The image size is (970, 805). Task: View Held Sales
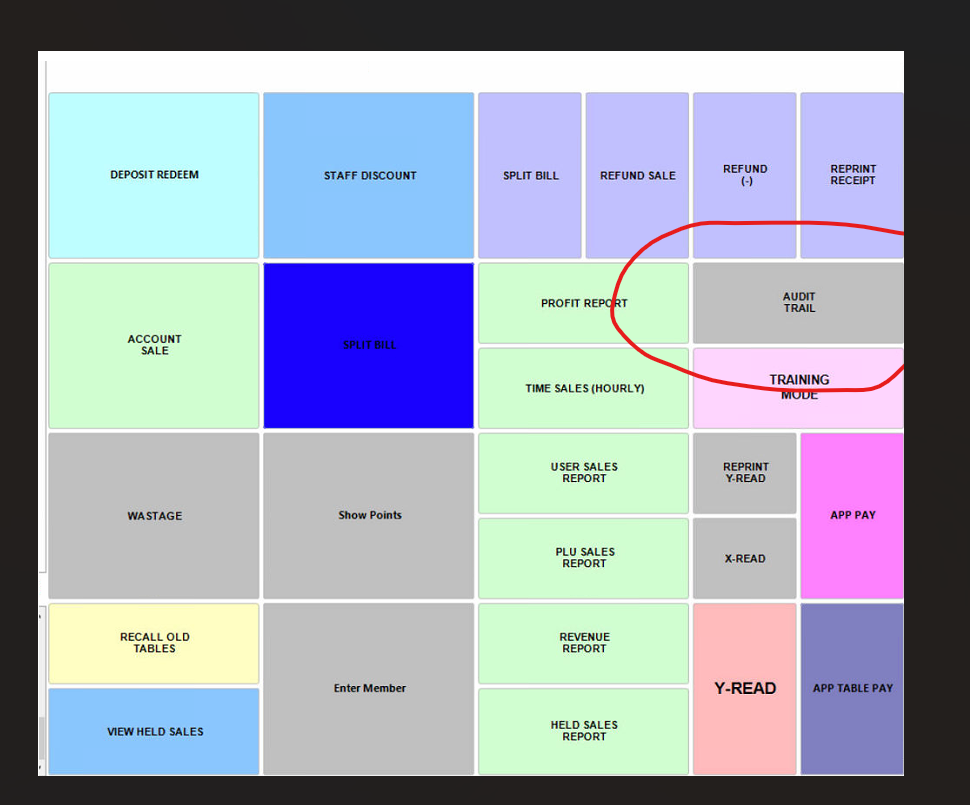(x=154, y=731)
